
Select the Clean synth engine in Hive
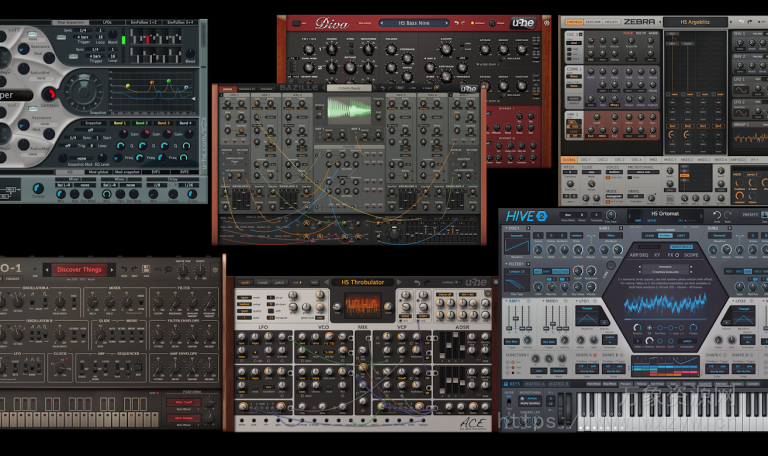click(x=649, y=236)
